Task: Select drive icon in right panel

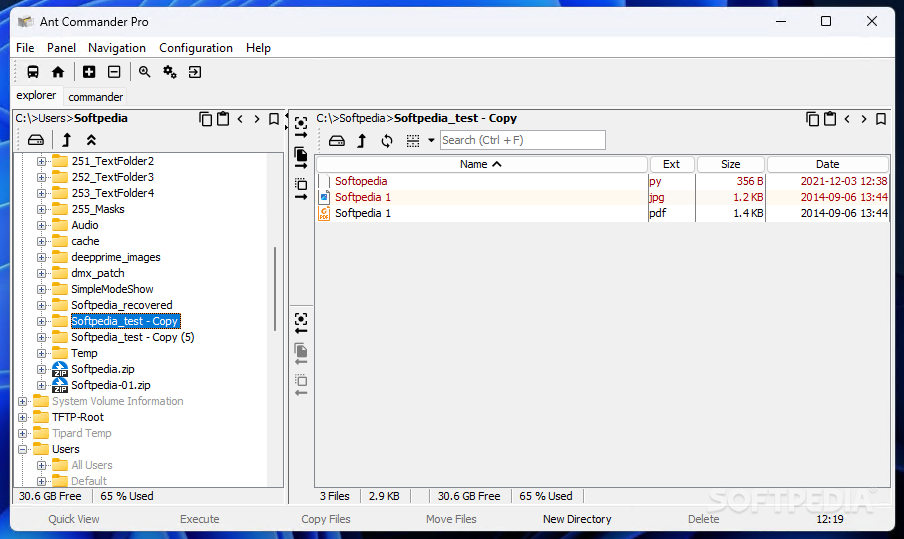Action: pos(337,141)
